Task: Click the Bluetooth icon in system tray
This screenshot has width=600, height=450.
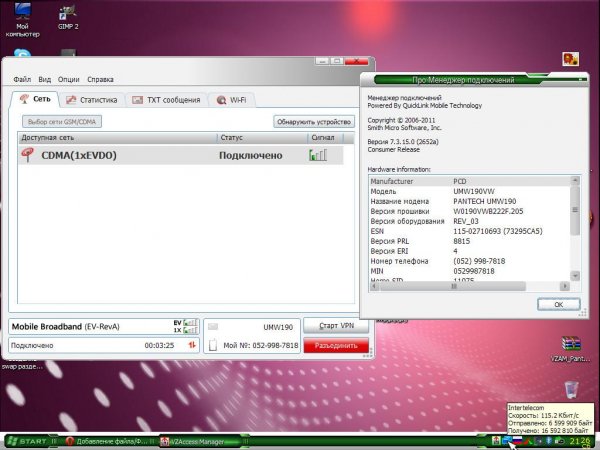Action: 548,441
